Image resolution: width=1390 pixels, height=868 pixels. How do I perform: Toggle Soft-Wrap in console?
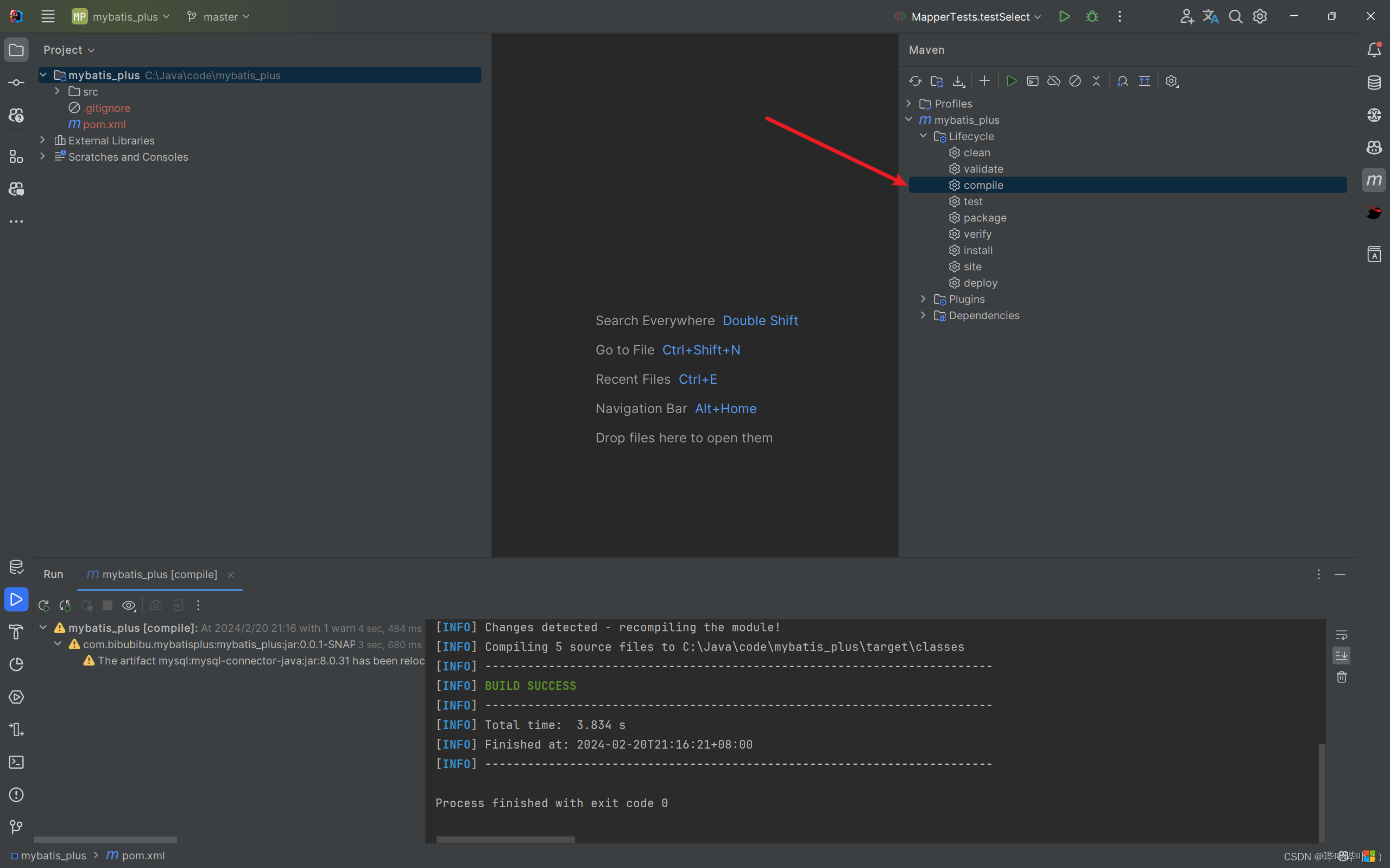point(1341,635)
